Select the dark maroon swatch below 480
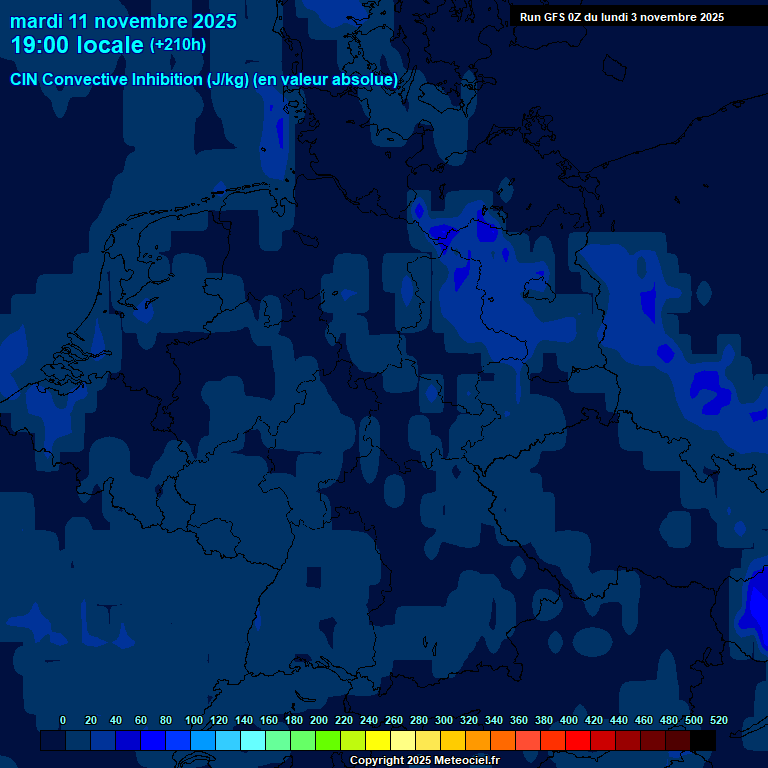This screenshot has width=768, height=768. pos(653,741)
